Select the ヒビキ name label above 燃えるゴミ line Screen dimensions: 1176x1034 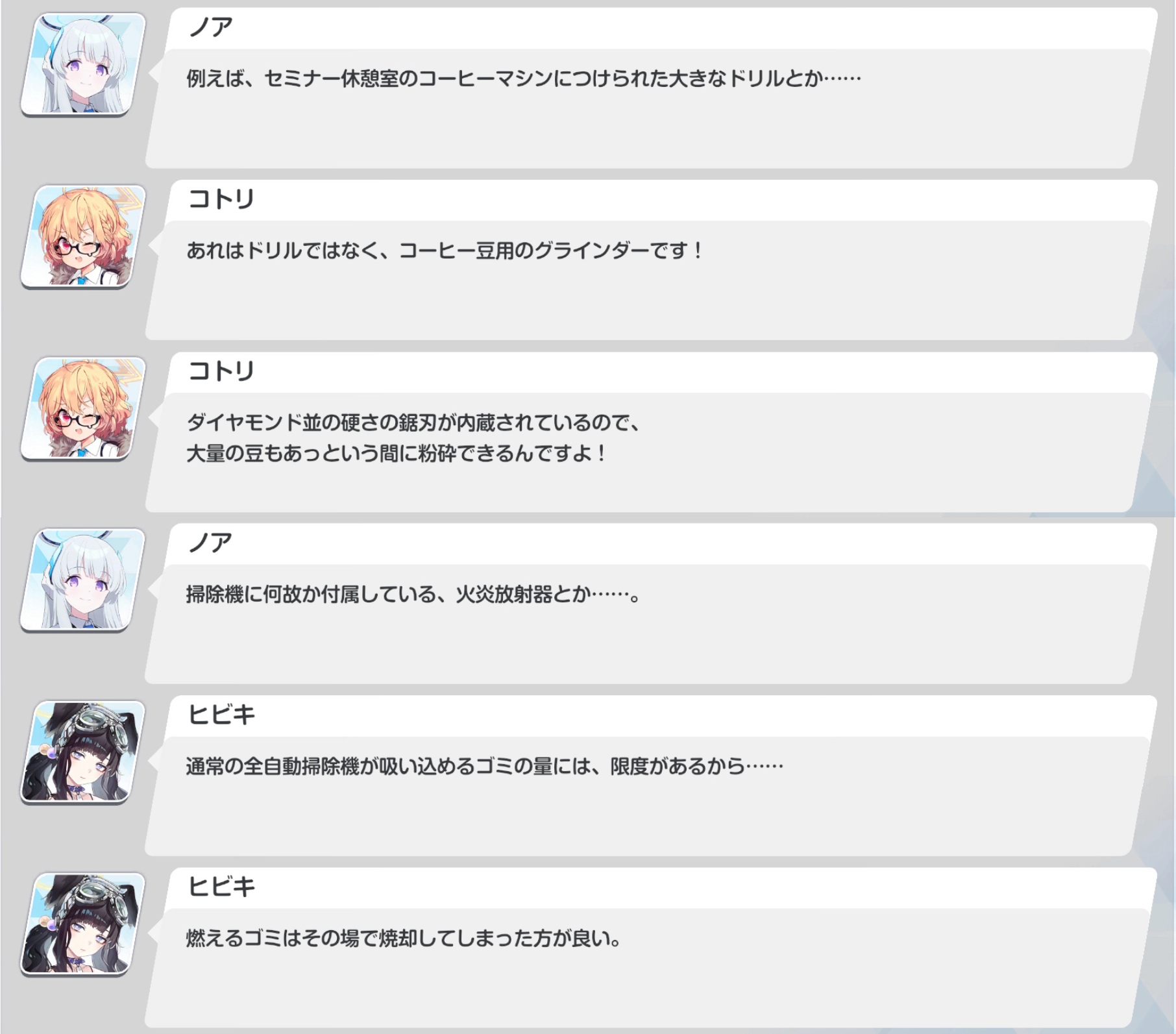point(221,887)
